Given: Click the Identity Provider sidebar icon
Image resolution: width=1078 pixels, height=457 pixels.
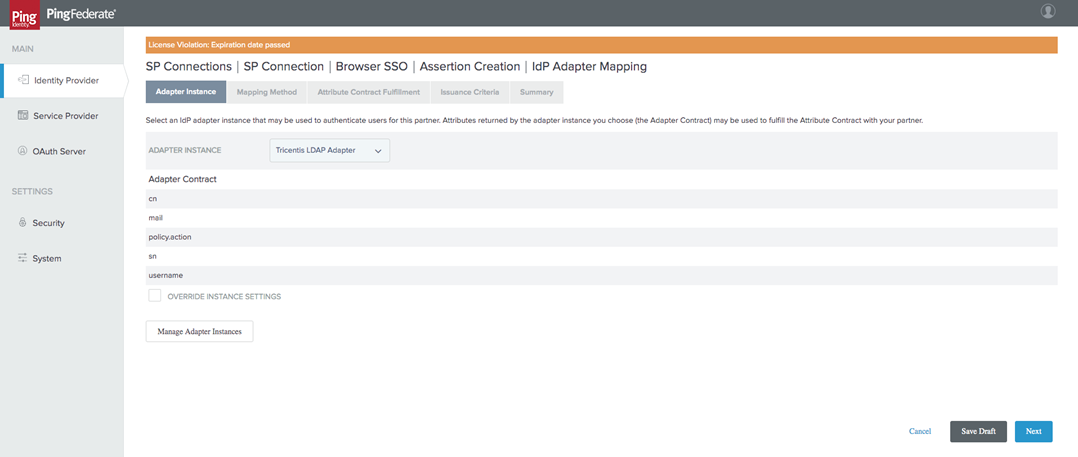Looking at the screenshot, I should coord(22,80).
